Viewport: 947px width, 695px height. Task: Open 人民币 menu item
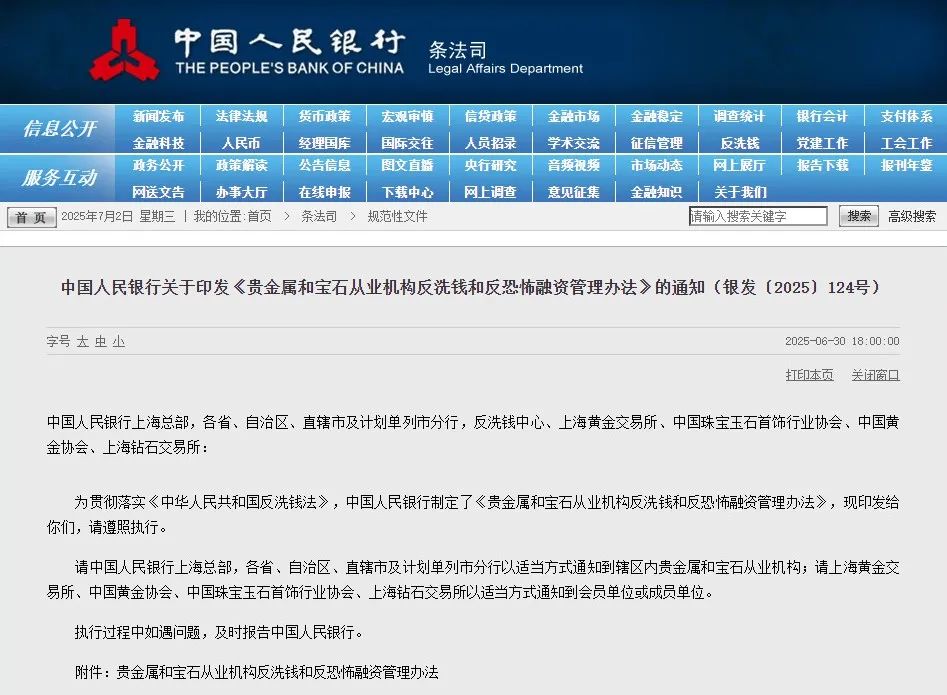242,143
